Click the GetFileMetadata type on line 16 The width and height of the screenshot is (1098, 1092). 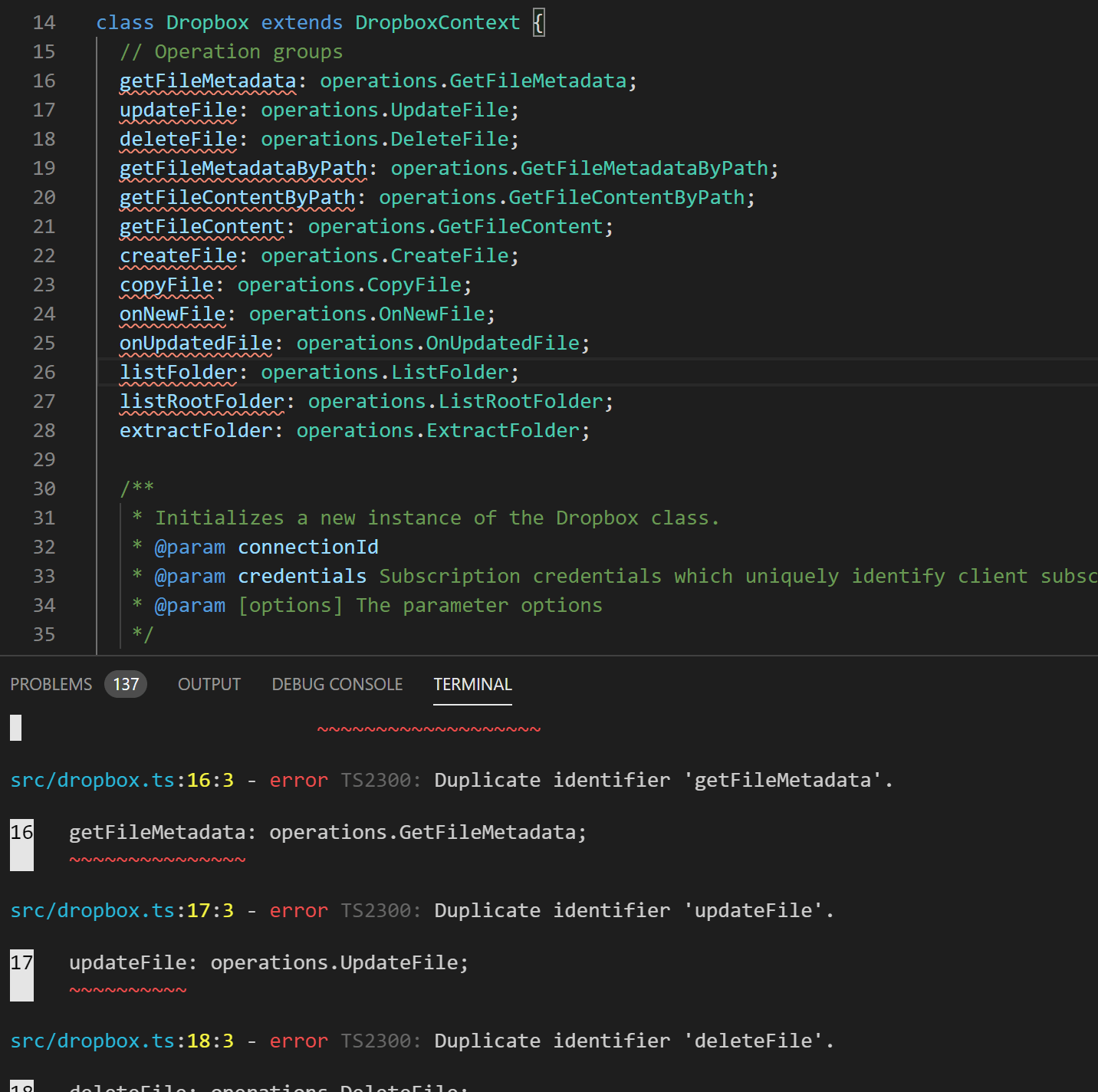pyautogui.click(x=538, y=81)
